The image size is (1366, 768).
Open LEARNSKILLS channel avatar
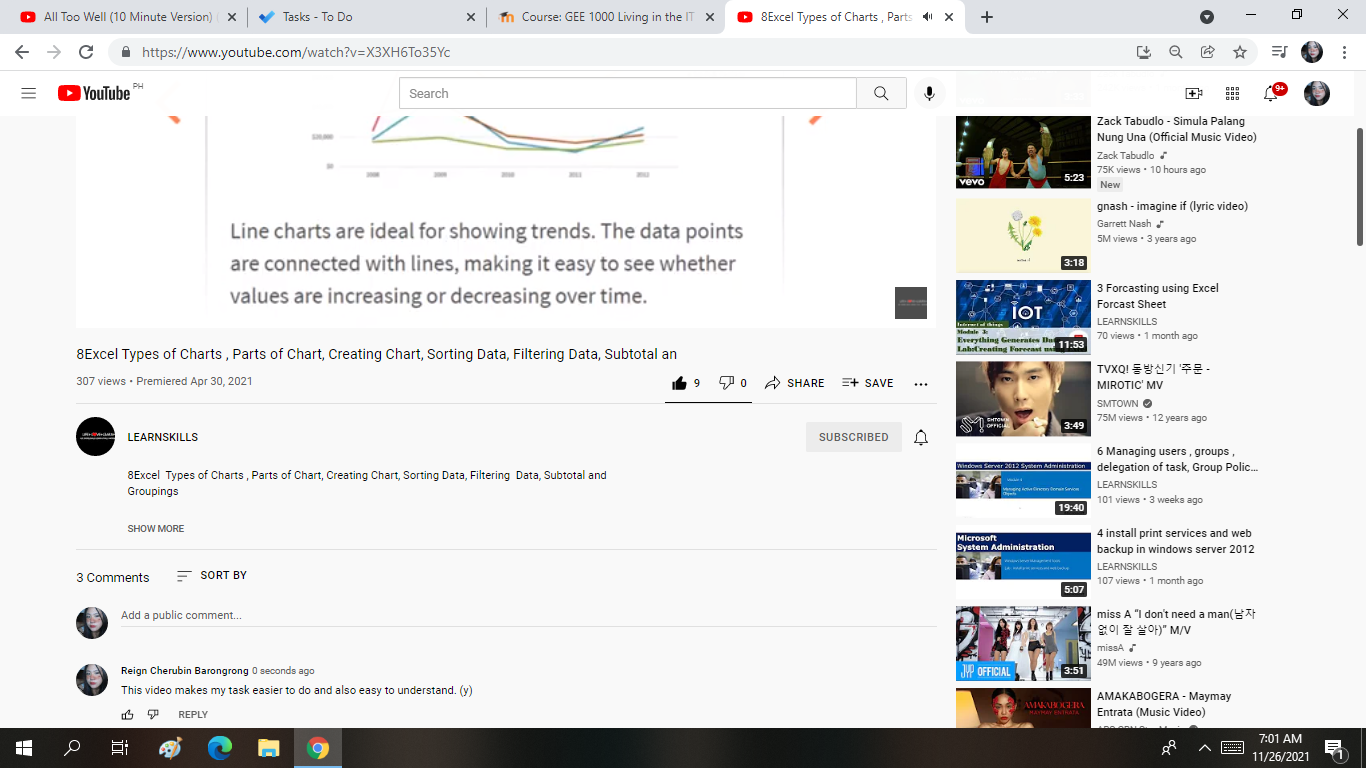tap(96, 437)
